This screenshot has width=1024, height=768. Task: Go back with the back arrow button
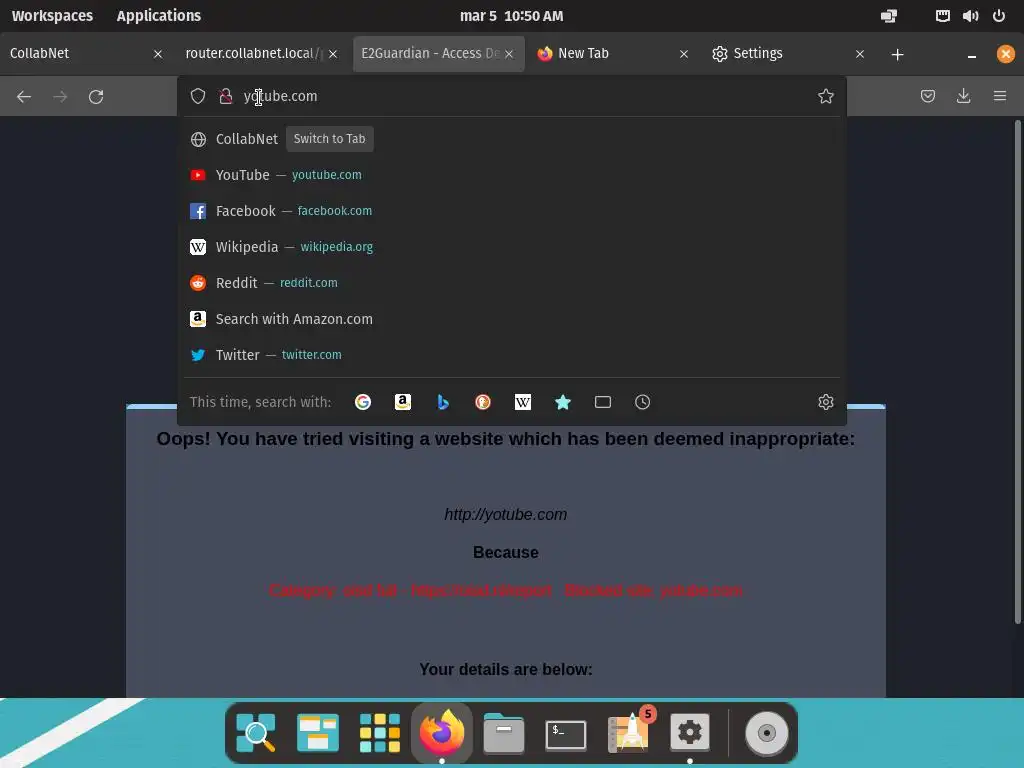coord(24,97)
